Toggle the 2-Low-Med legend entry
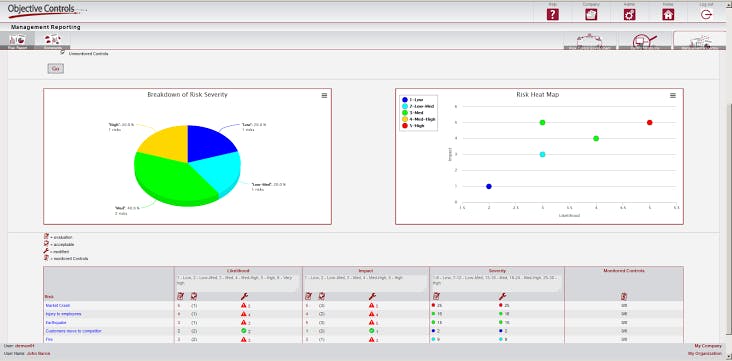 pos(417,106)
